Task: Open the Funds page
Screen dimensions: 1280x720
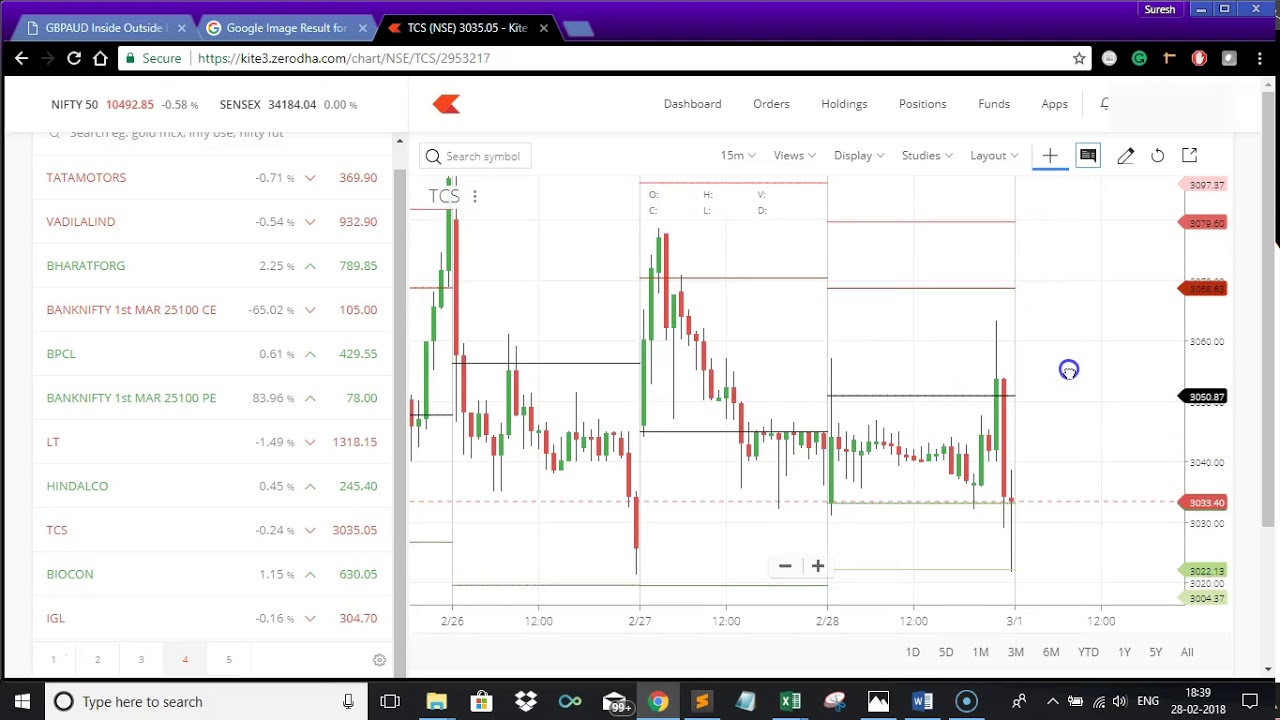Action: point(994,104)
